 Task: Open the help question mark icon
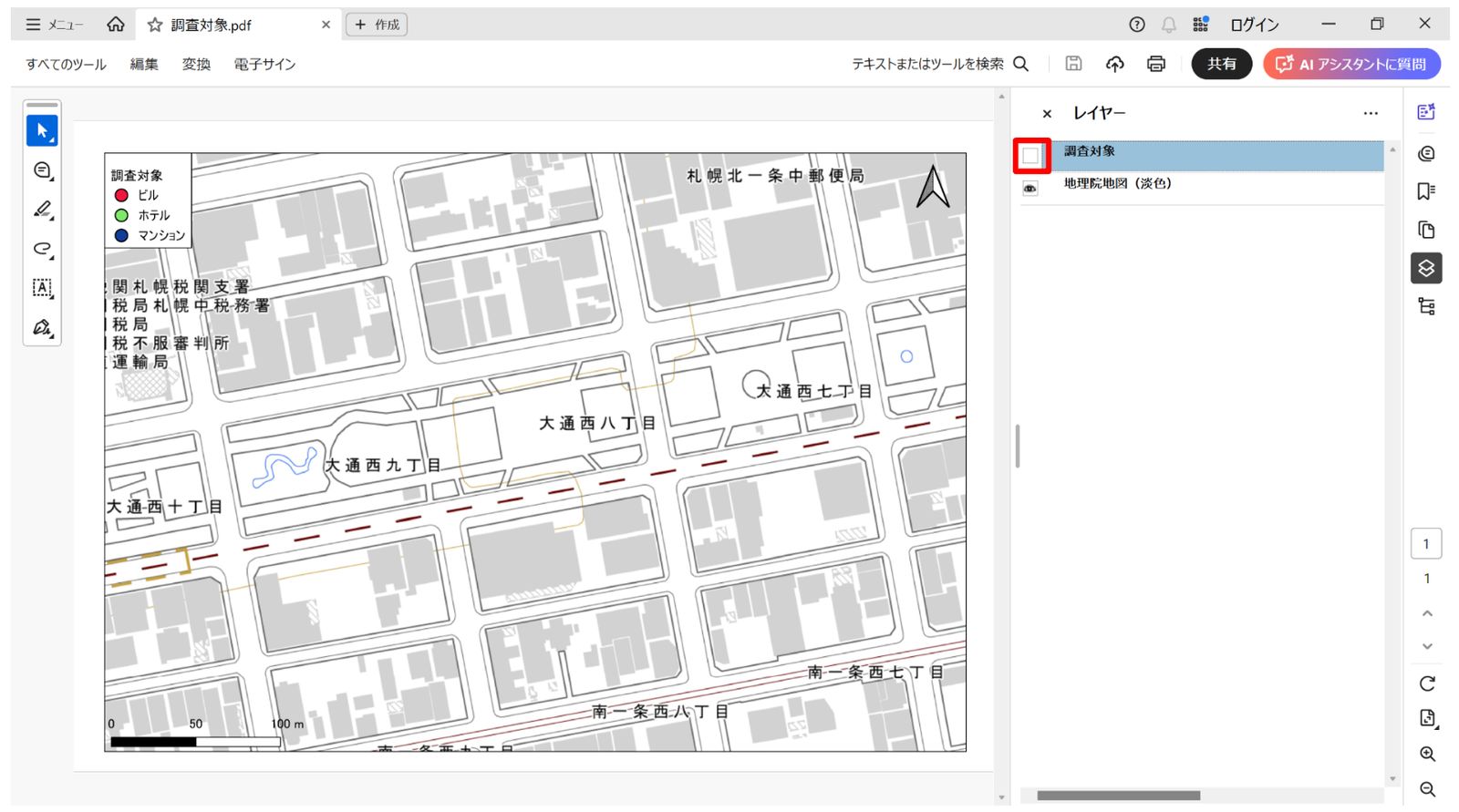point(1136,25)
